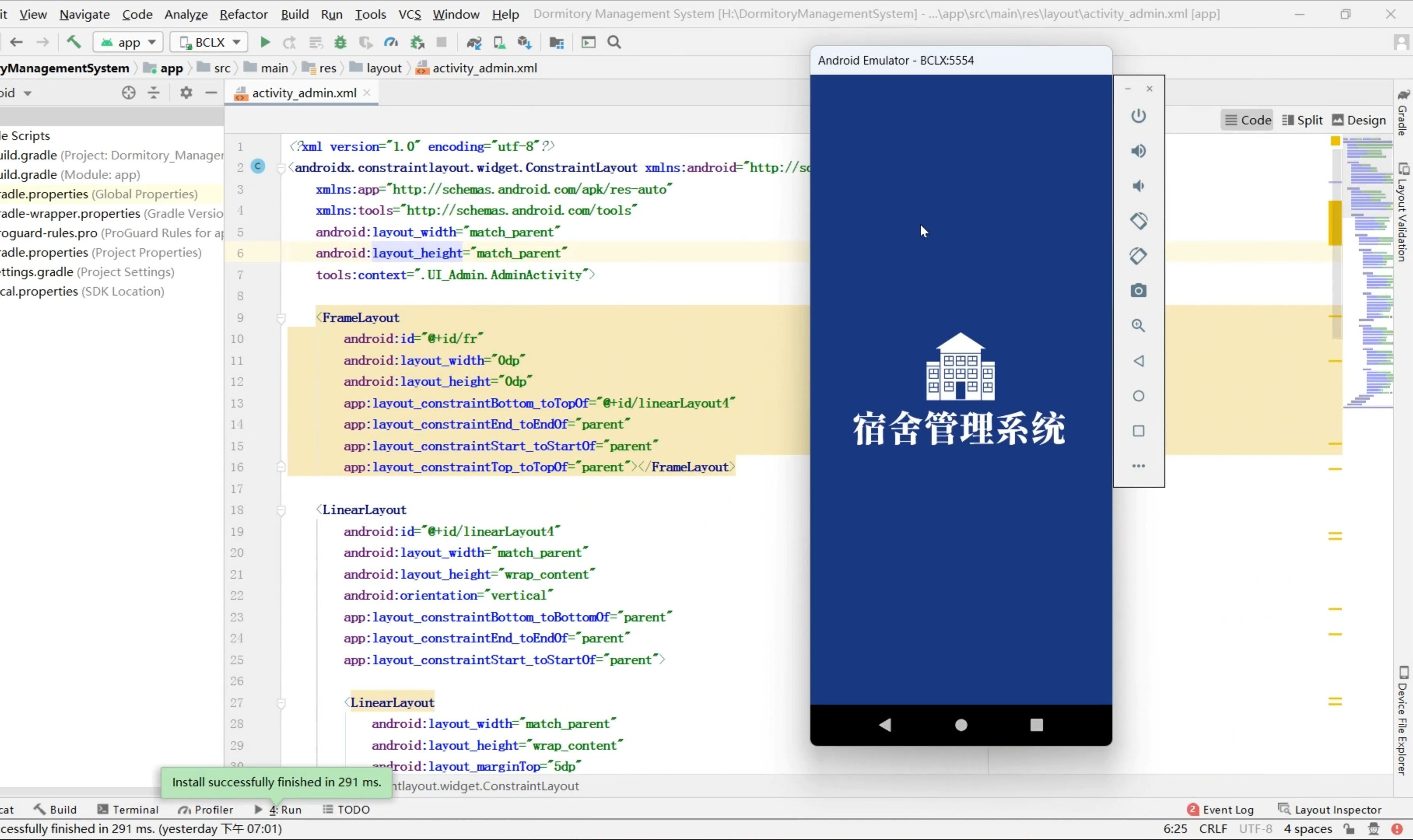
Task: Collapse the FrameLayout code block arrow
Action: pyautogui.click(x=281, y=318)
